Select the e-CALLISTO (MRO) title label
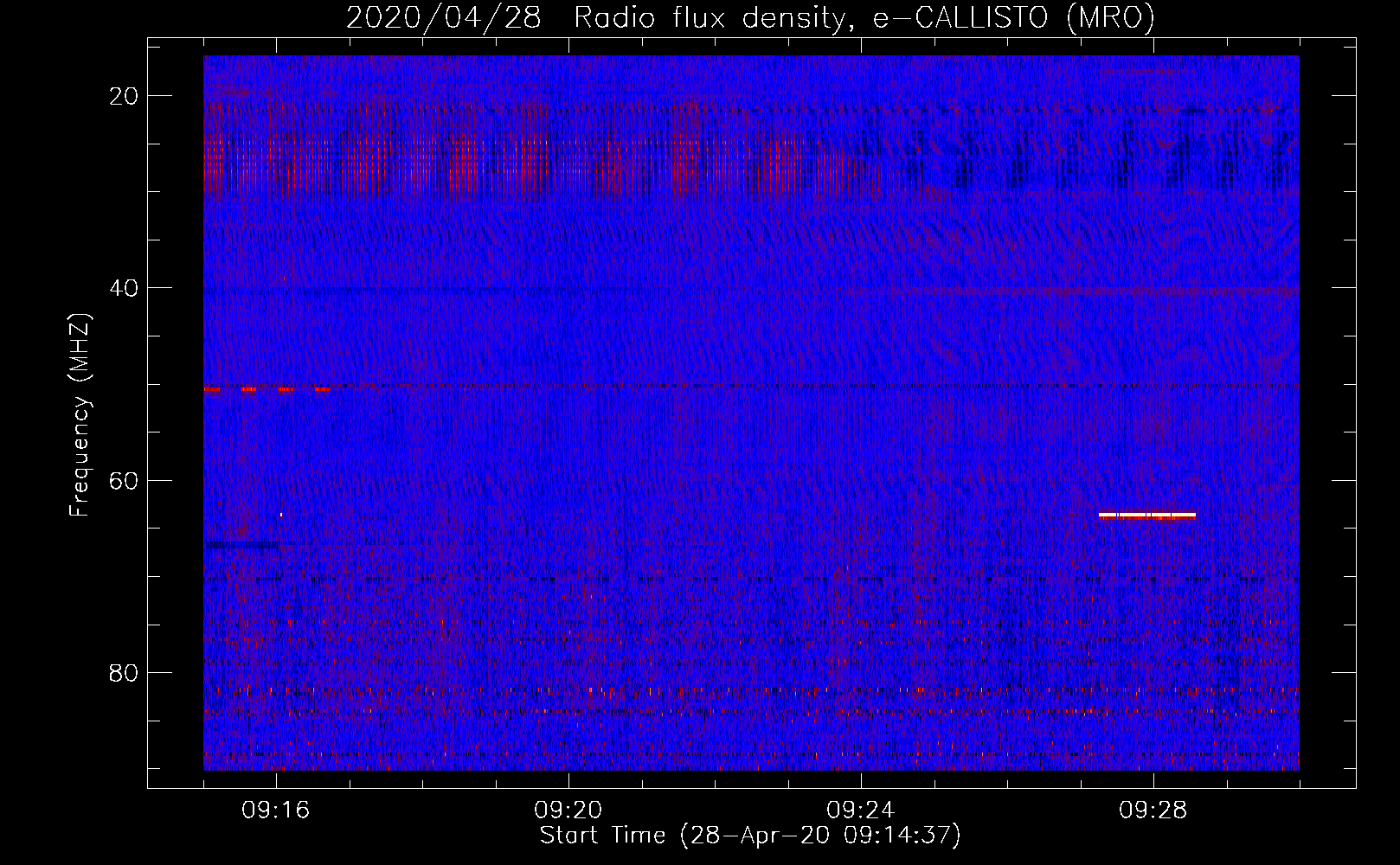This screenshot has height=865, width=1400. coord(1013,18)
